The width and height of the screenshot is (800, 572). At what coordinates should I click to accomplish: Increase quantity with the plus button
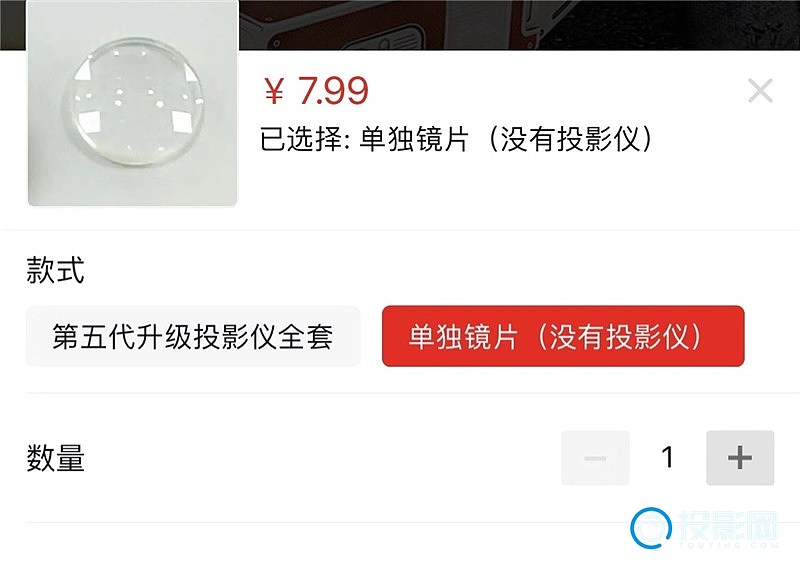pyautogui.click(x=740, y=457)
